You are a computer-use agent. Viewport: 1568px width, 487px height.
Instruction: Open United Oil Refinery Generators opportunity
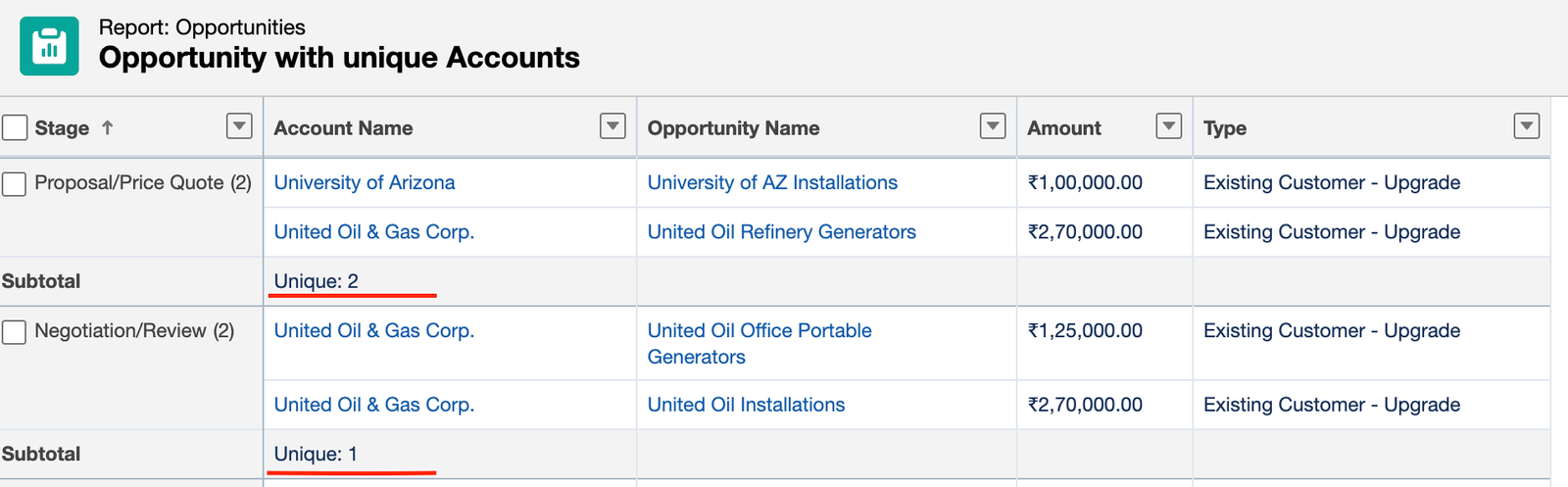tap(781, 232)
